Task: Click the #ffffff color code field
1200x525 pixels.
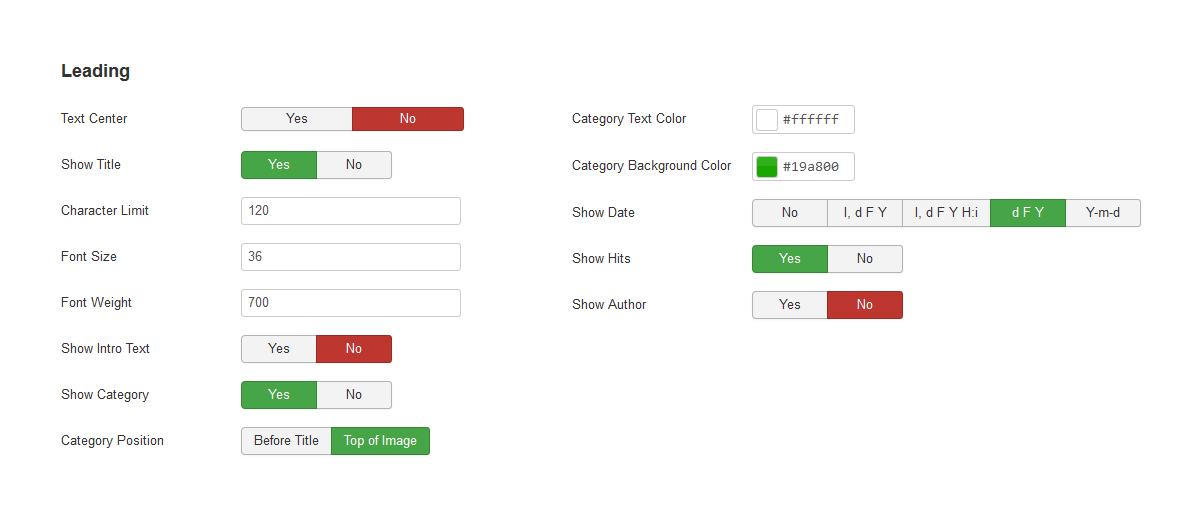Action: click(x=814, y=120)
